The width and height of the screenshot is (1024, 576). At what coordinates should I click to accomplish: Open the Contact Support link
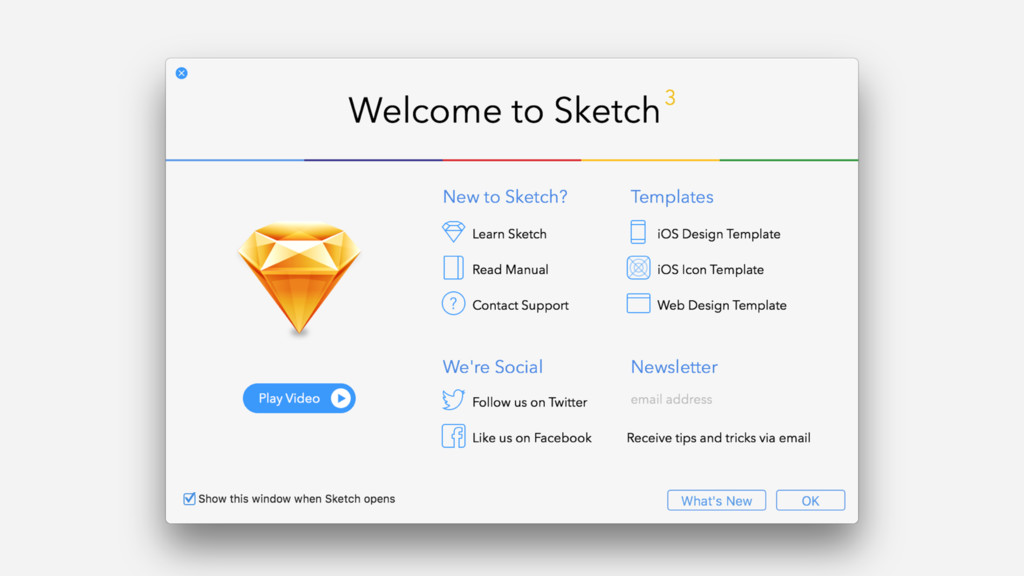click(520, 306)
